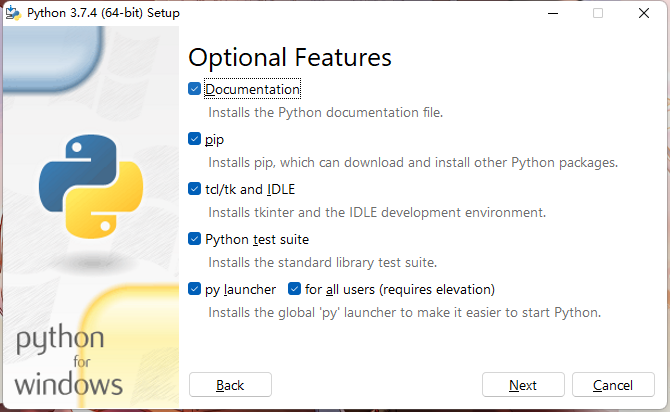Click the pip description about downloading packages
The width and height of the screenshot is (670, 412).
(412, 162)
